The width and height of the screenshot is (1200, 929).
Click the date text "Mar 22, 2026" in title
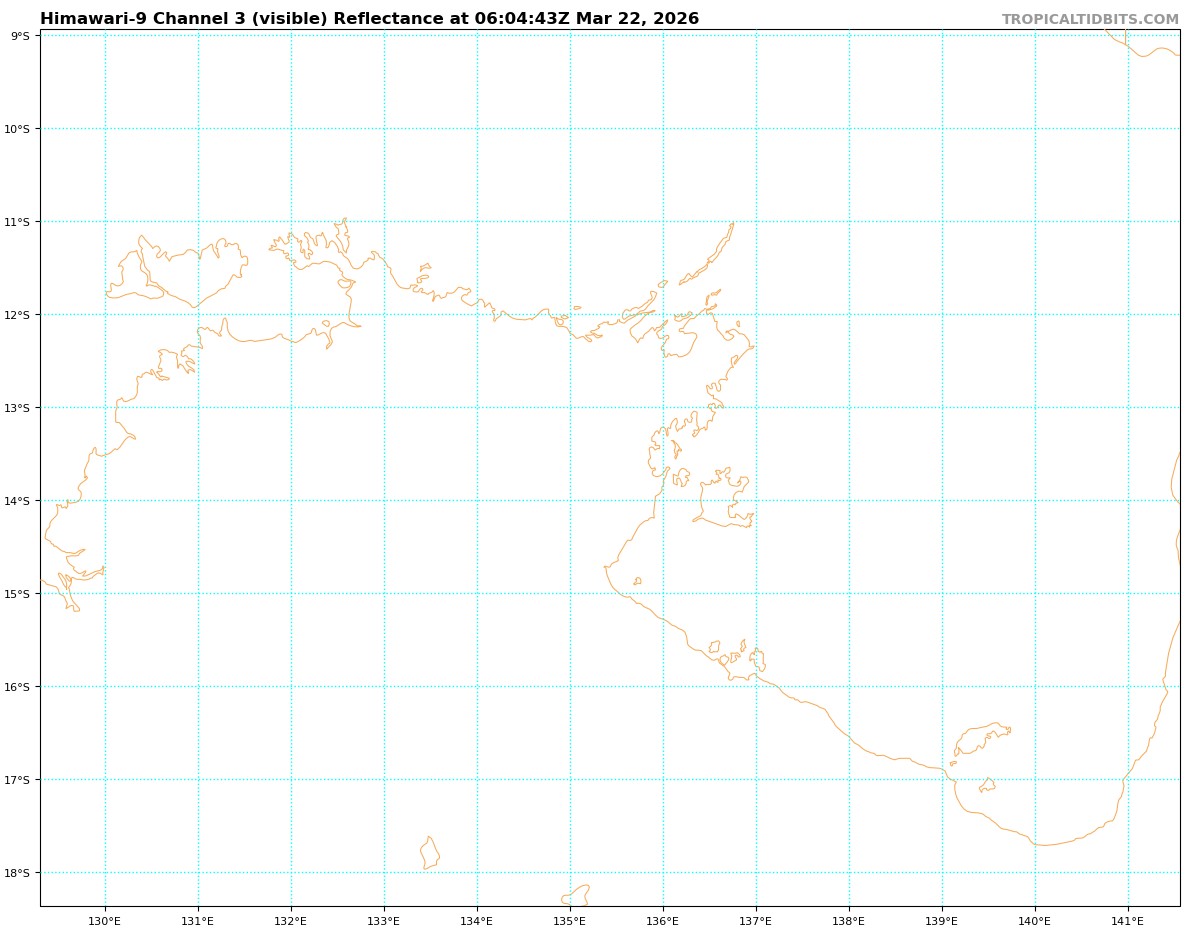tap(637, 19)
